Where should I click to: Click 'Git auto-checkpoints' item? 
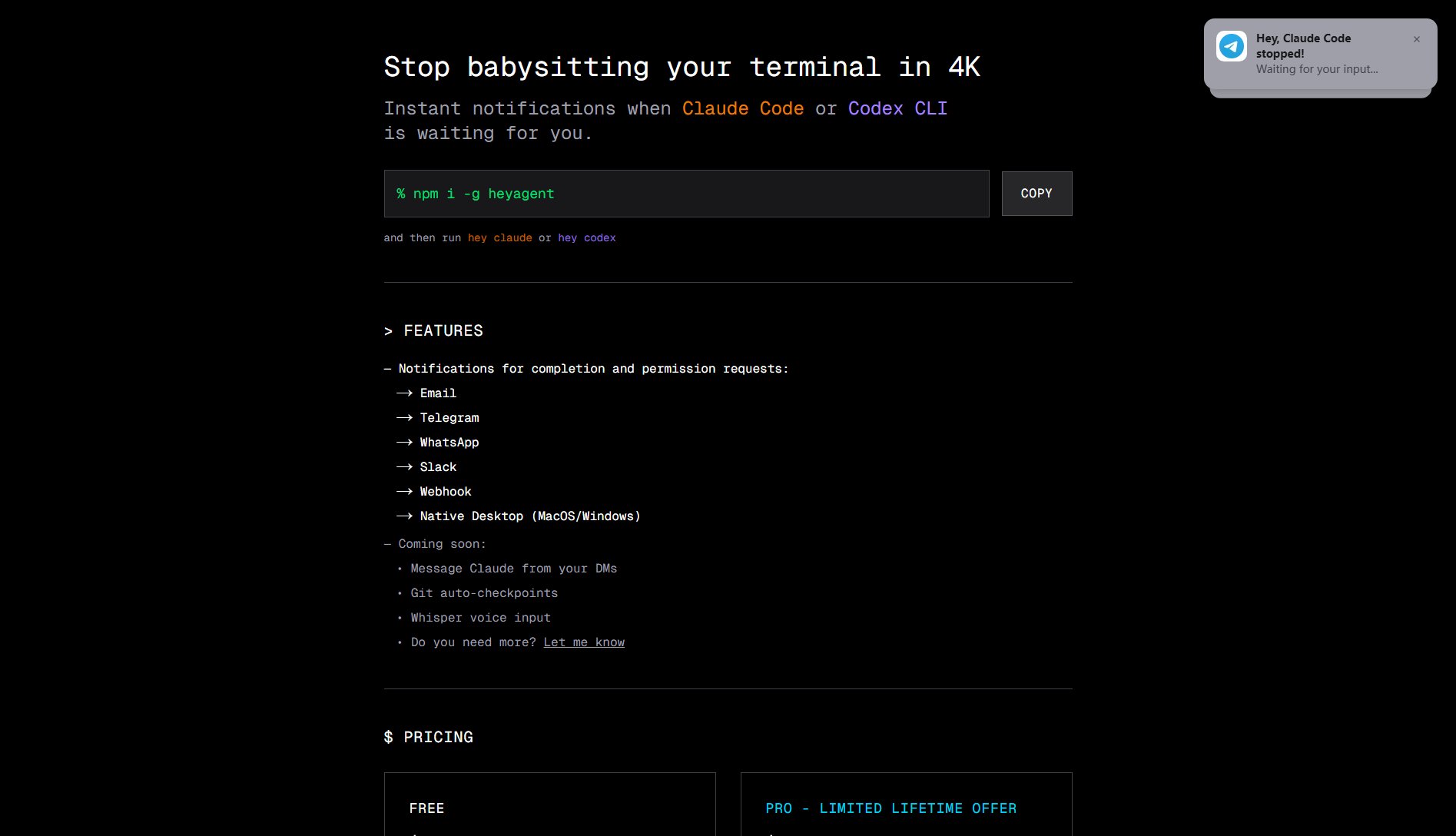[x=484, y=593]
